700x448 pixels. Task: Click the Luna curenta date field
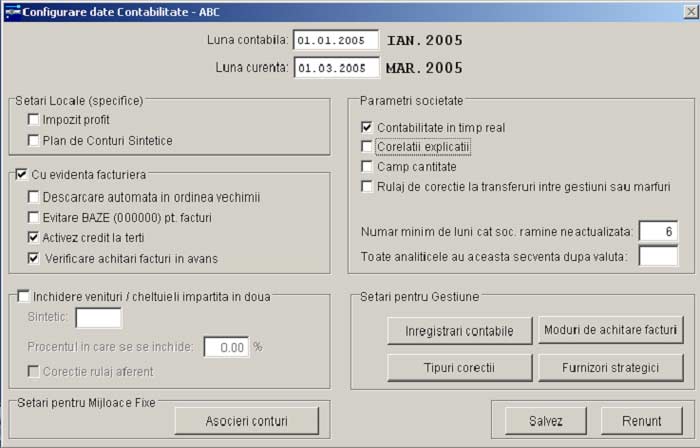(x=336, y=67)
